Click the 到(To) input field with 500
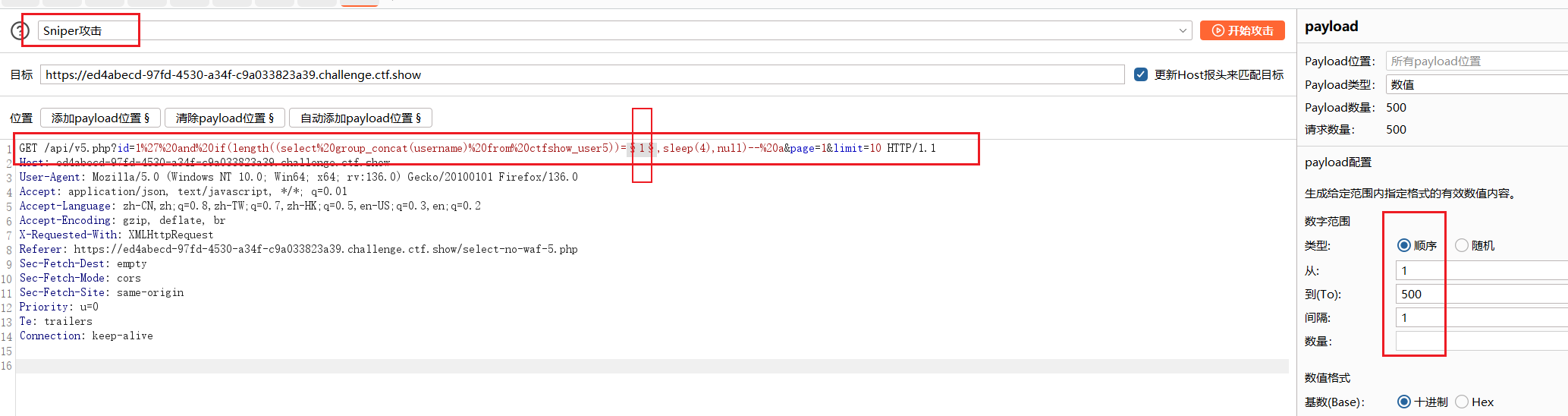The image size is (1568, 416). 1482,294
